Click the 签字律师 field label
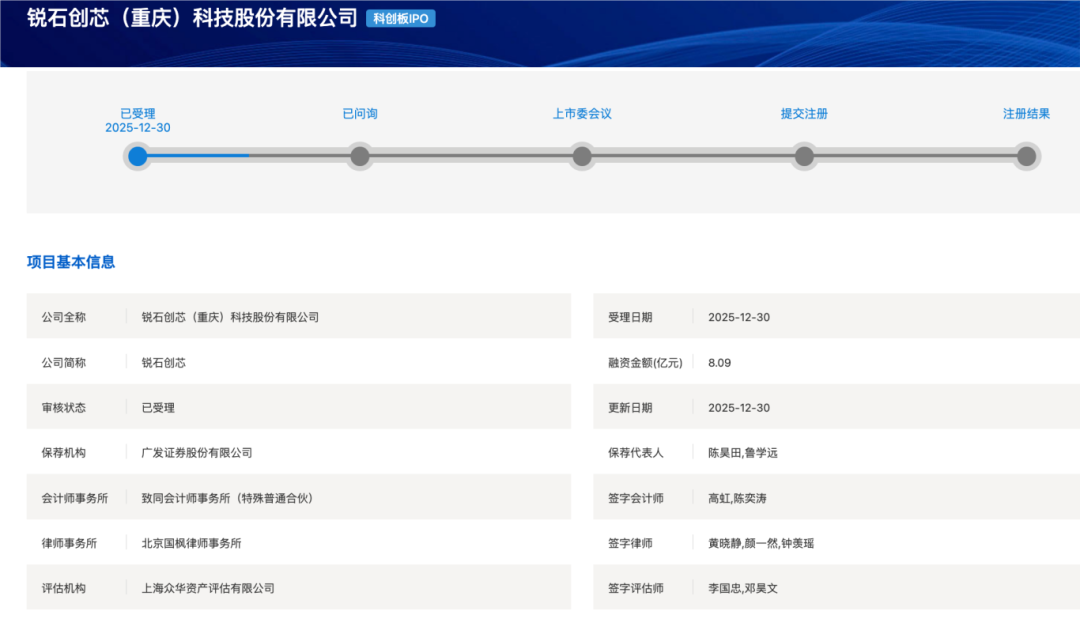Screen dimensions: 1080x630 tap(630, 543)
